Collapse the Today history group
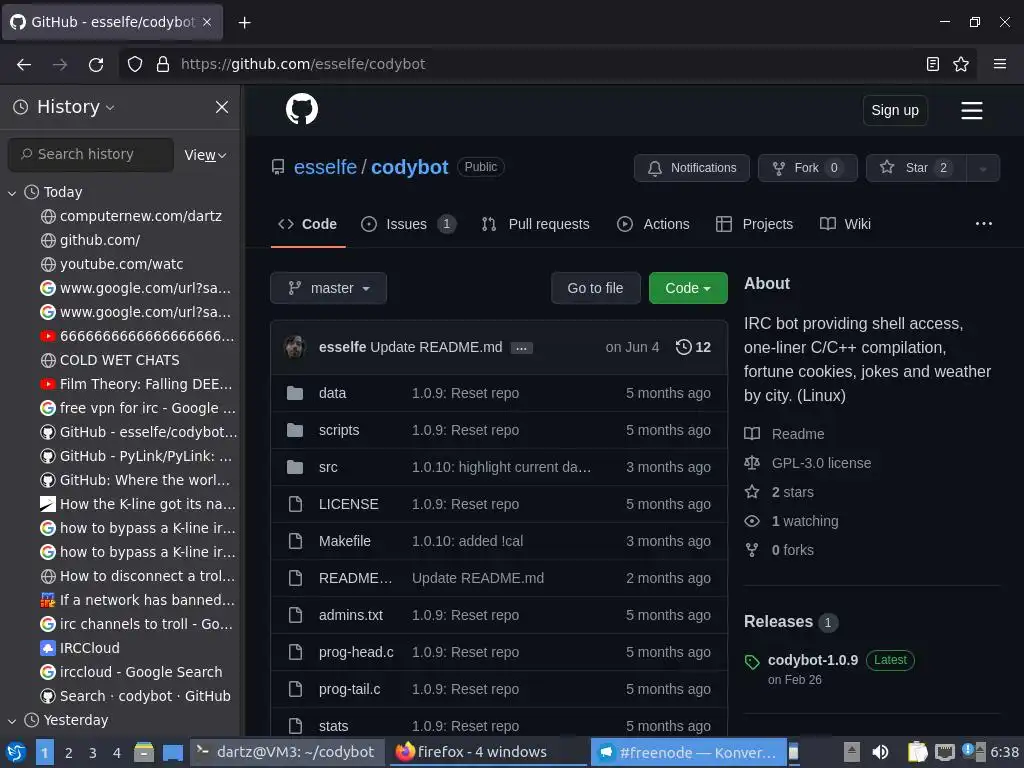Screen dimensions: 1024x768 (x=12, y=193)
